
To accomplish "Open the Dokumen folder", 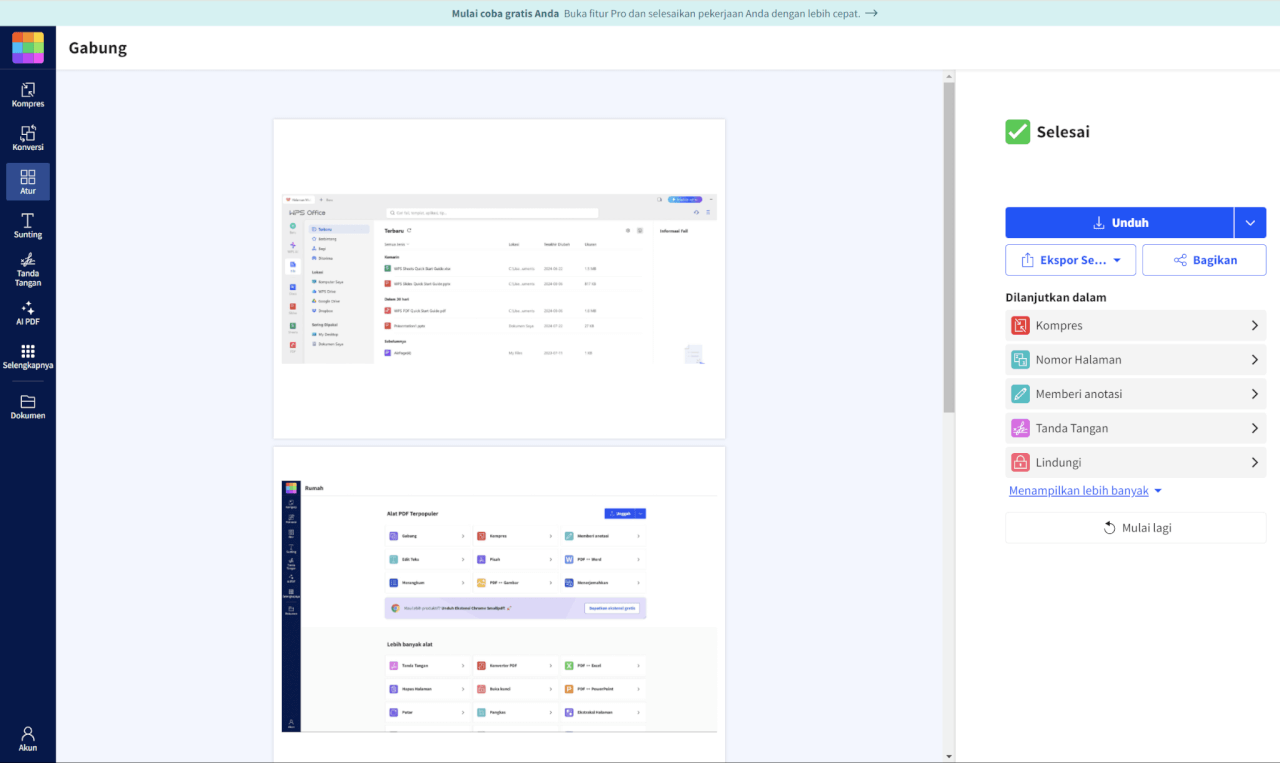I will tap(28, 407).
